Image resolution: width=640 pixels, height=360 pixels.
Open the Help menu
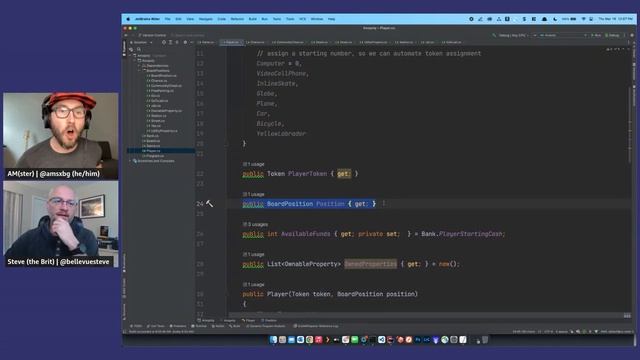[x=331, y=19]
